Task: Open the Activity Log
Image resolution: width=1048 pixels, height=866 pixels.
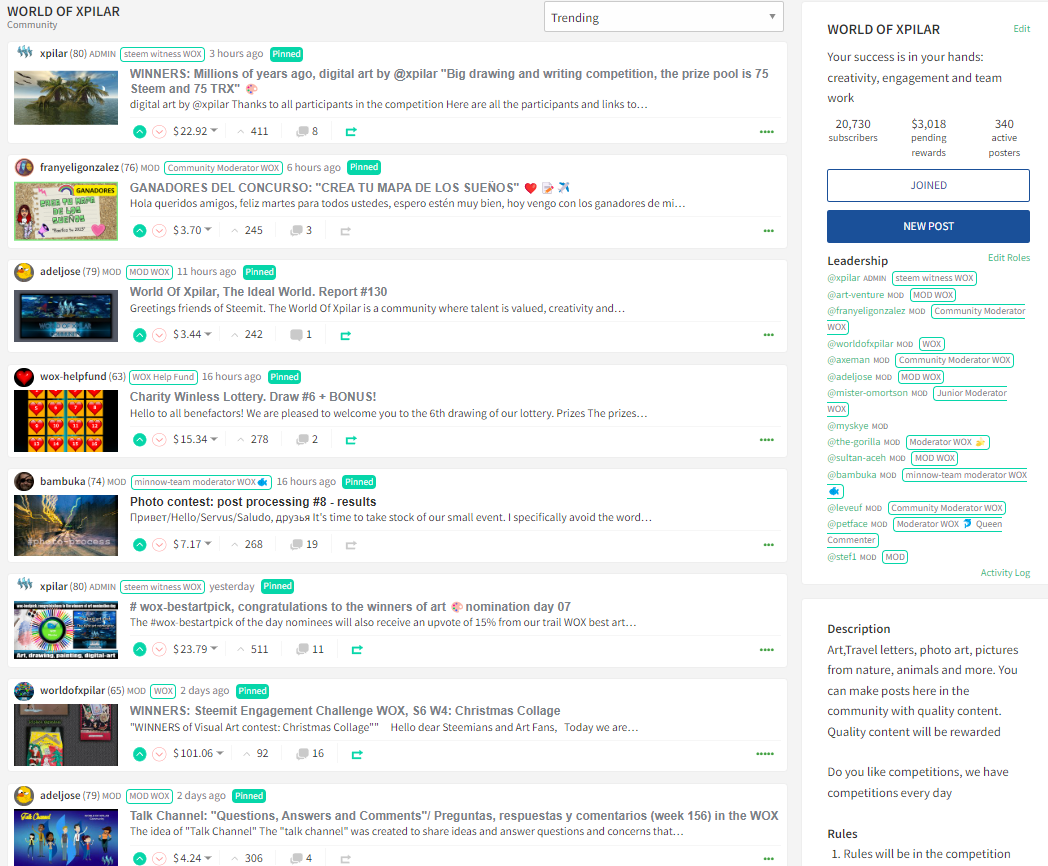Action: click(1005, 573)
